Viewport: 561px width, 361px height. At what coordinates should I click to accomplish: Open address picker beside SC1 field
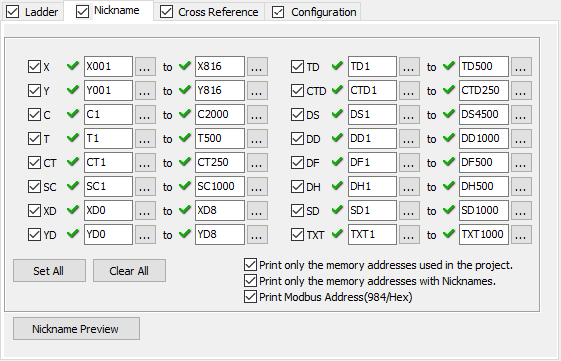pyautogui.click(x=145, y=186)
